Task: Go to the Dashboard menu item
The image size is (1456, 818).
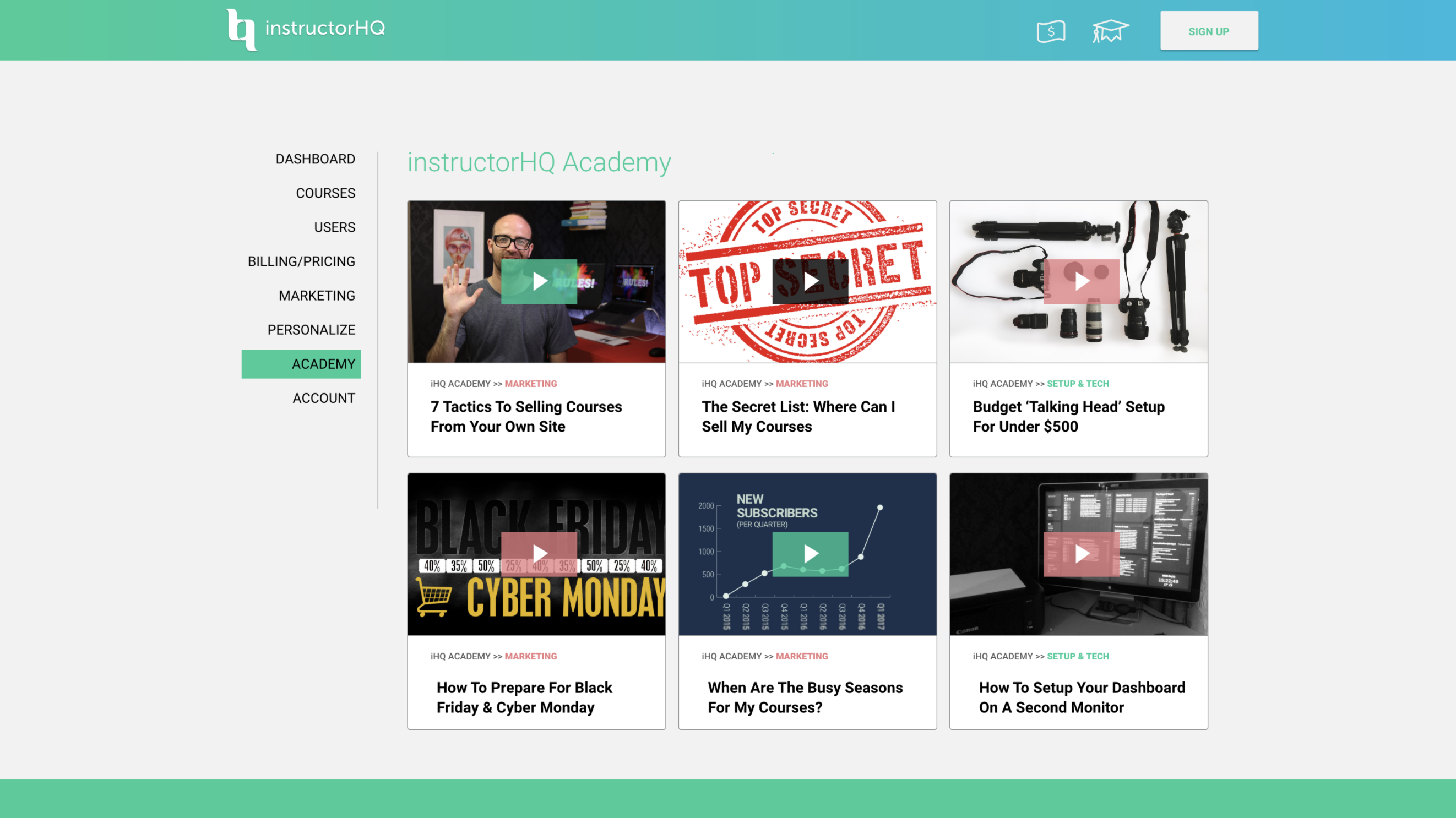Action: [315, 159]
